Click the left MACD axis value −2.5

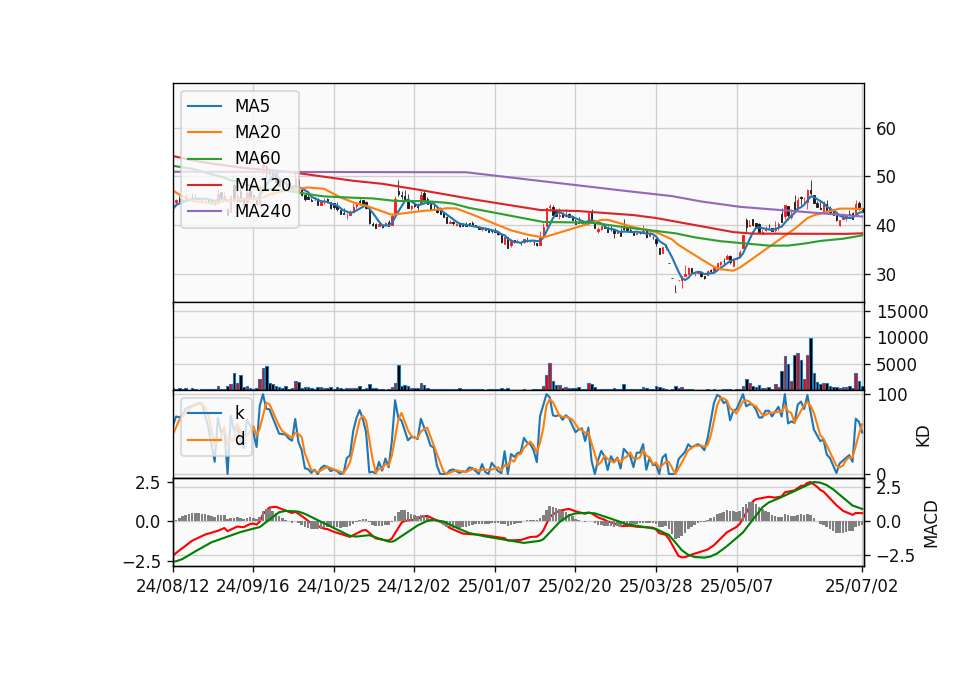click(x=141, y=561)
